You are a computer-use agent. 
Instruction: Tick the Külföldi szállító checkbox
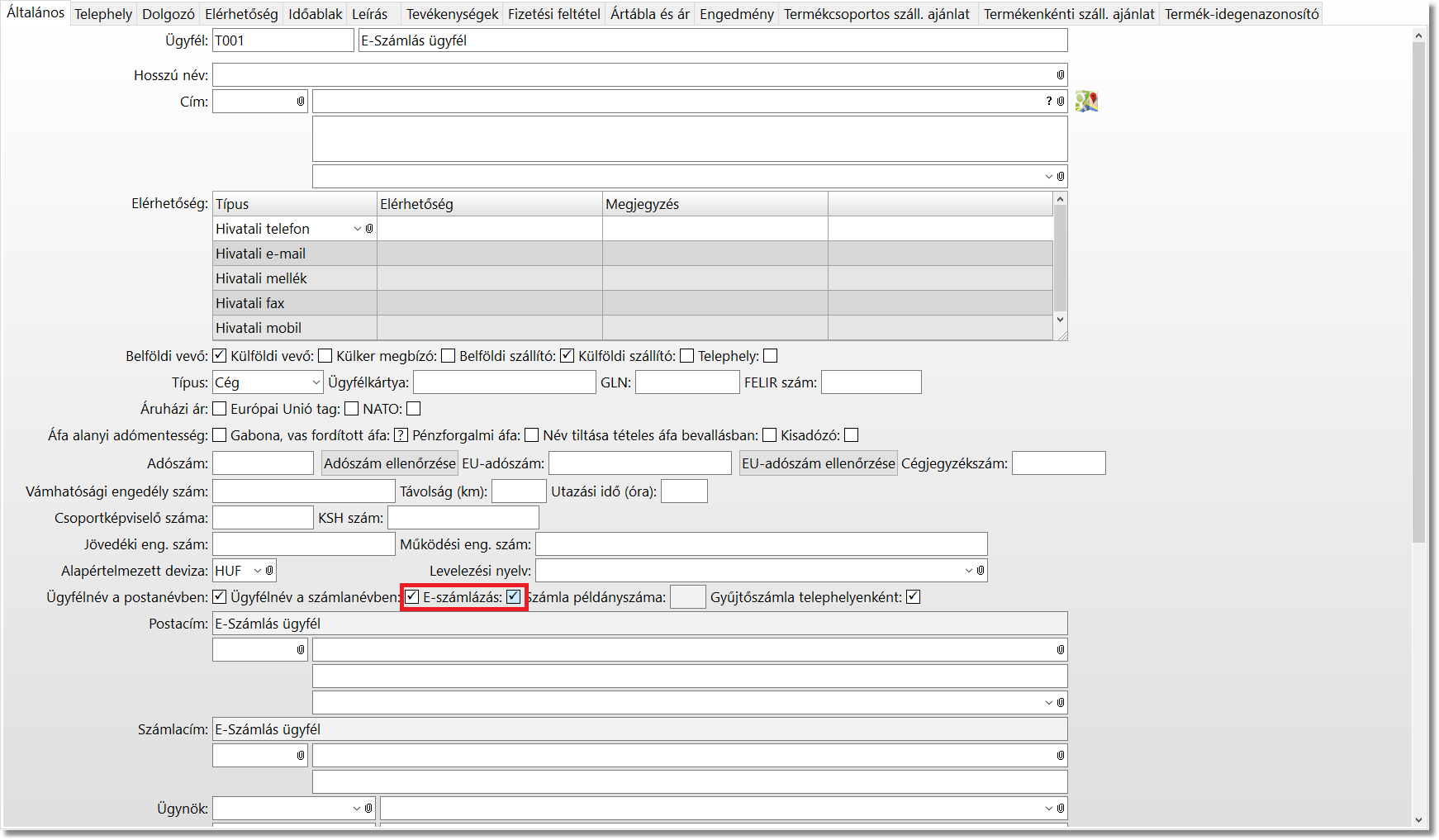click(x=687, y=356)
